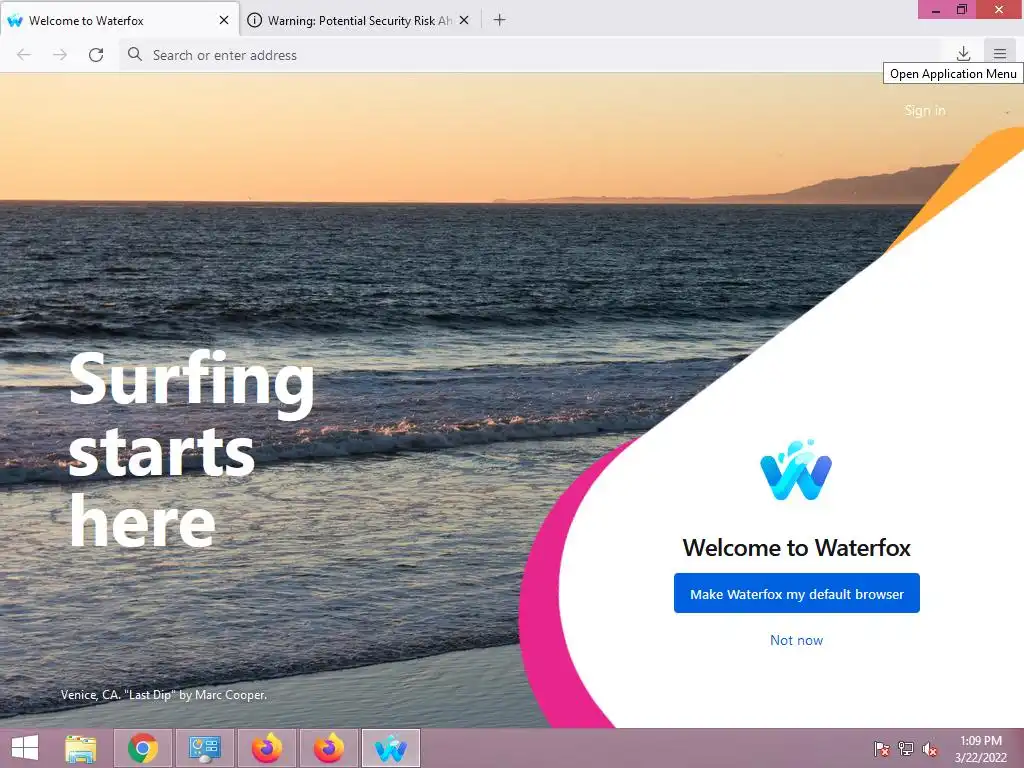Minimize the Waterfox window

pyautogui.click(x=936, y=9)
